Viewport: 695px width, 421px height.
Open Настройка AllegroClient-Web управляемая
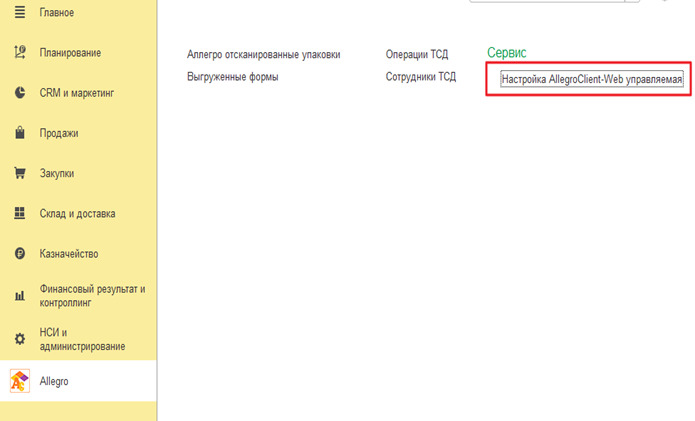coord(592,79)
